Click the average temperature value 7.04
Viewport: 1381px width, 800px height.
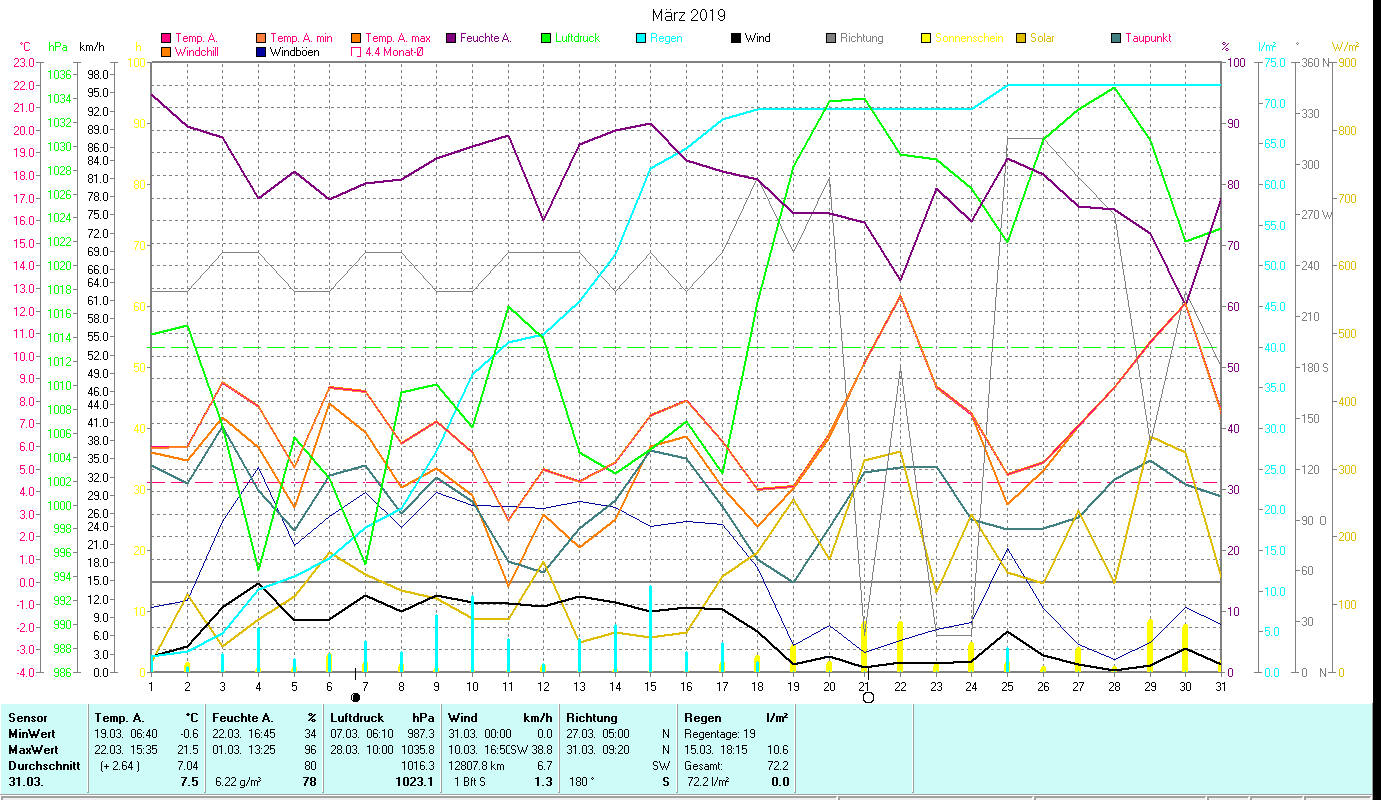click(187, 765)
